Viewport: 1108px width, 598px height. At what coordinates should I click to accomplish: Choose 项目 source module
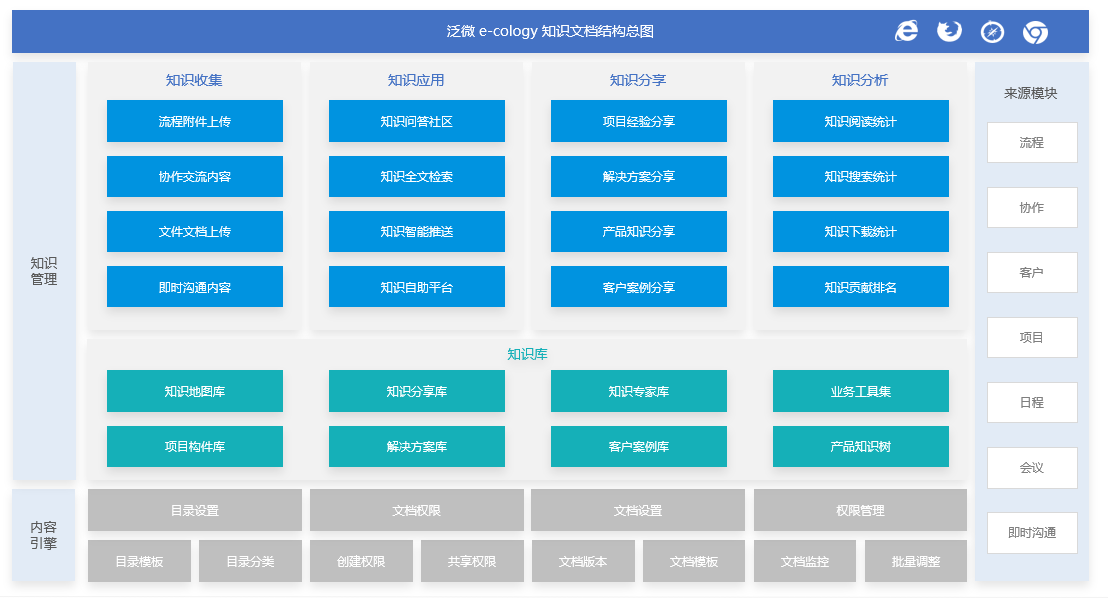[1032, 337]
